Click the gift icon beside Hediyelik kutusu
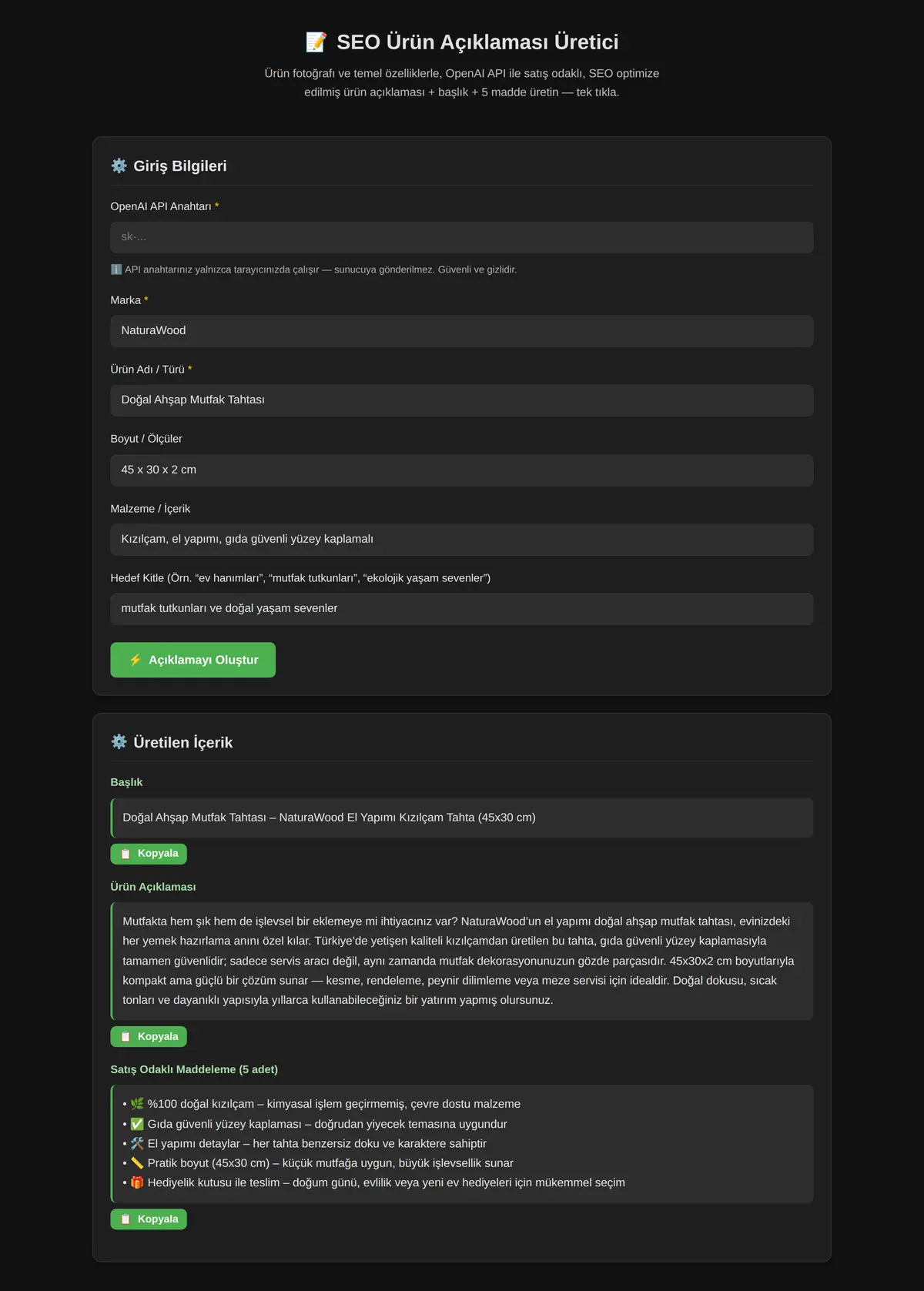 137,1182
